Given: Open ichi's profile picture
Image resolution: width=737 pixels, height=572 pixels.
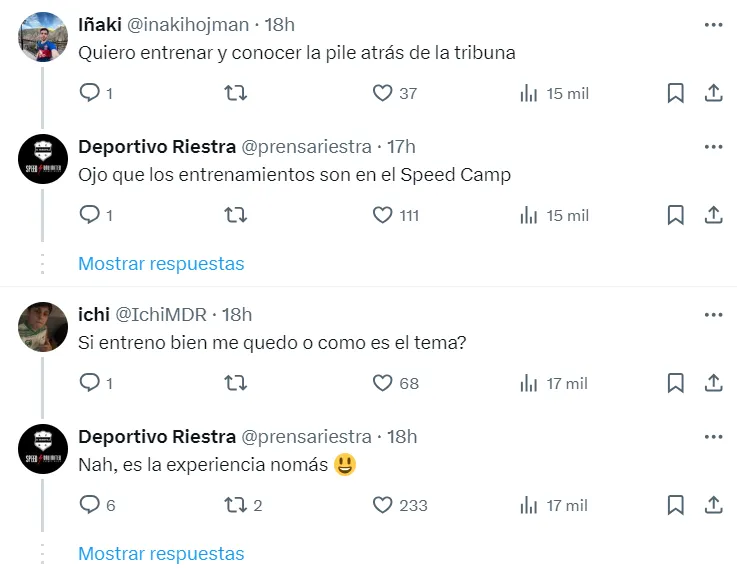Looking at the screenshot, I should (x=44, y=326).
